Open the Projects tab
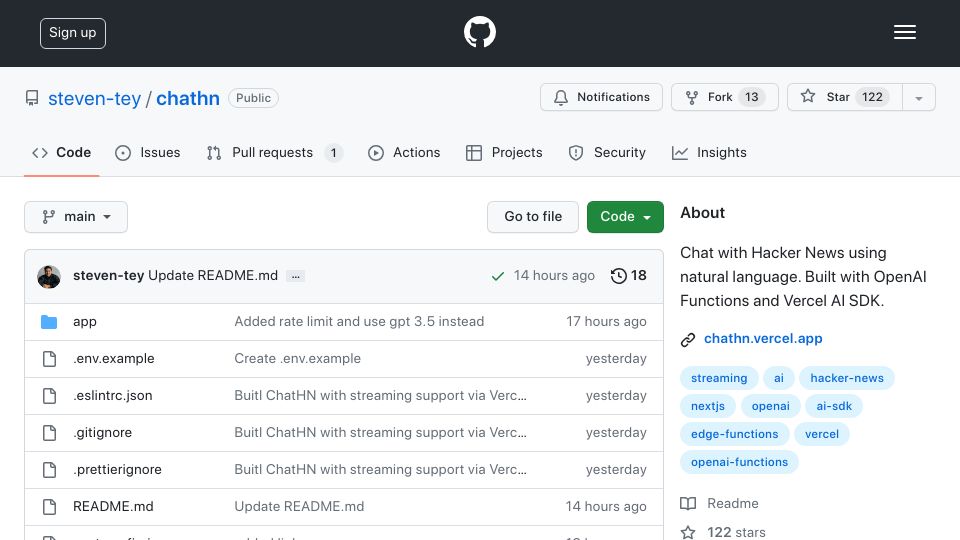 pyautogui.click(x=504, y=152)
